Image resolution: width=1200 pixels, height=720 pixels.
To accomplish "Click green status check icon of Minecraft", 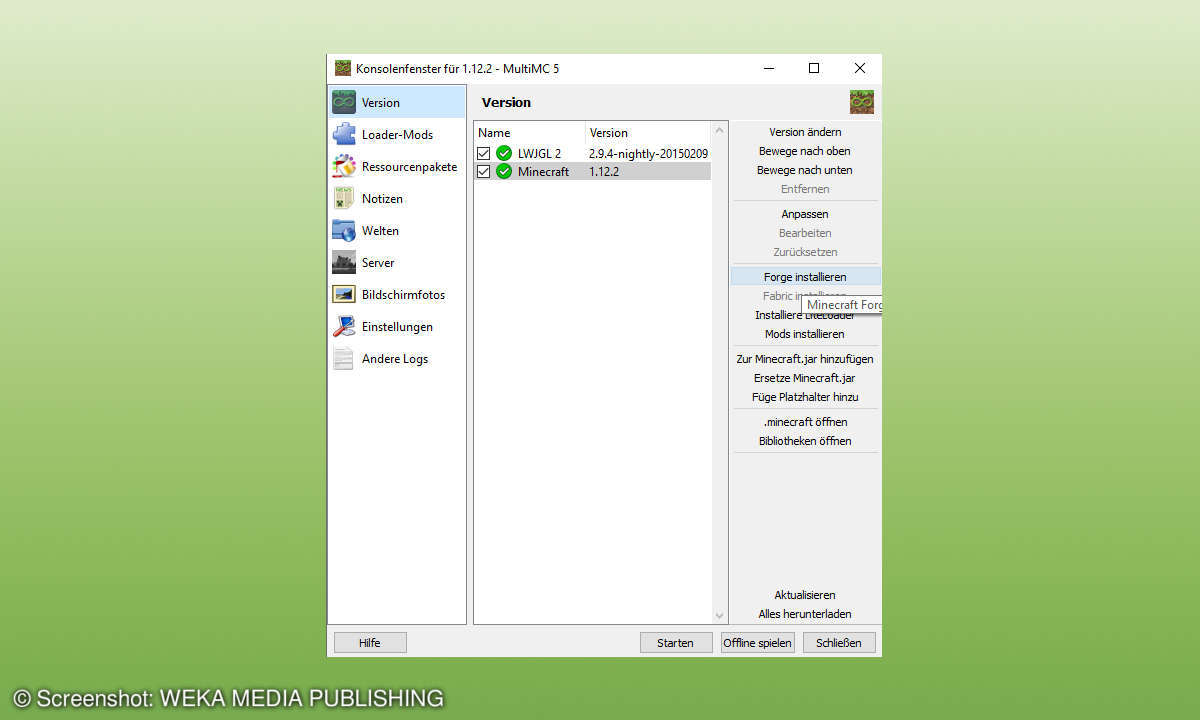I will 504,171.
